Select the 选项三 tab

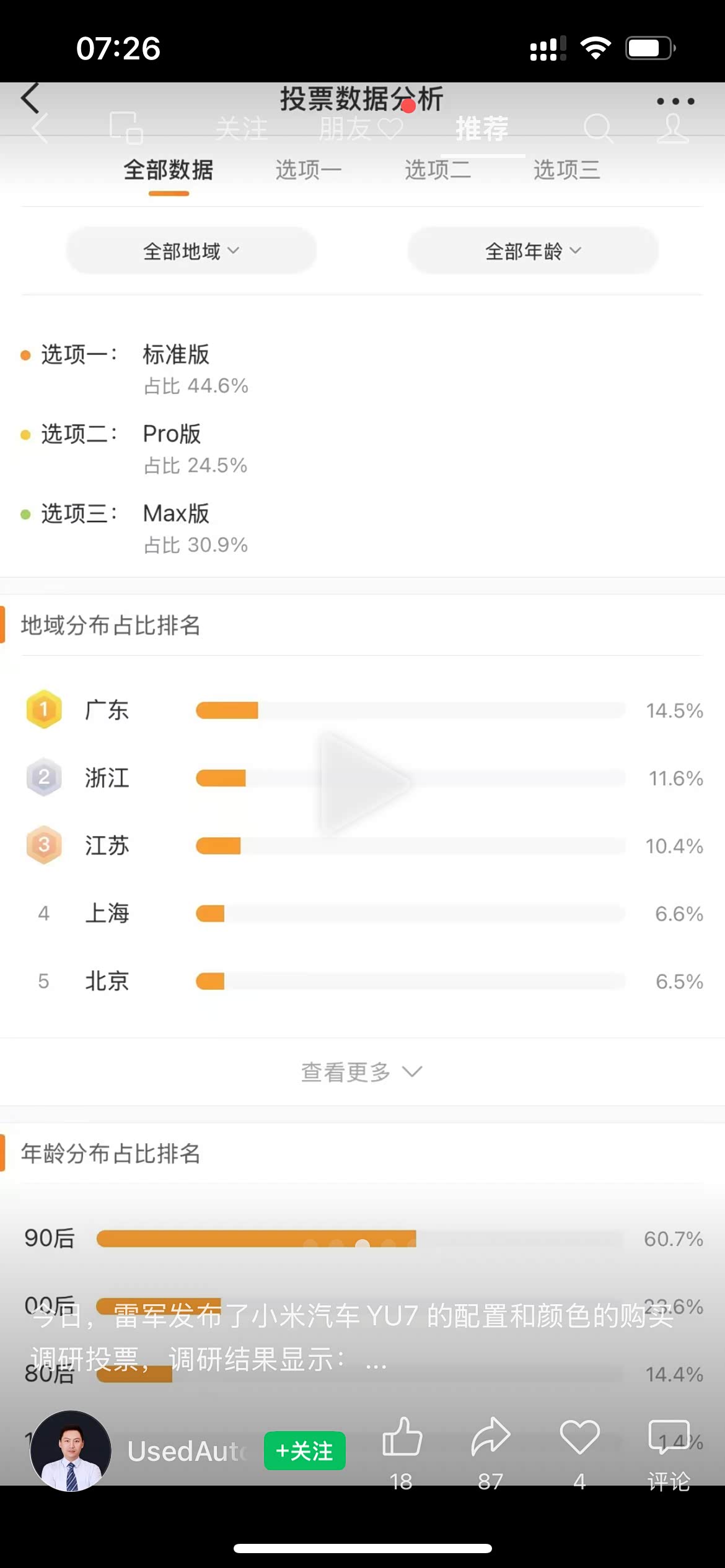click(x=566, y=170)
